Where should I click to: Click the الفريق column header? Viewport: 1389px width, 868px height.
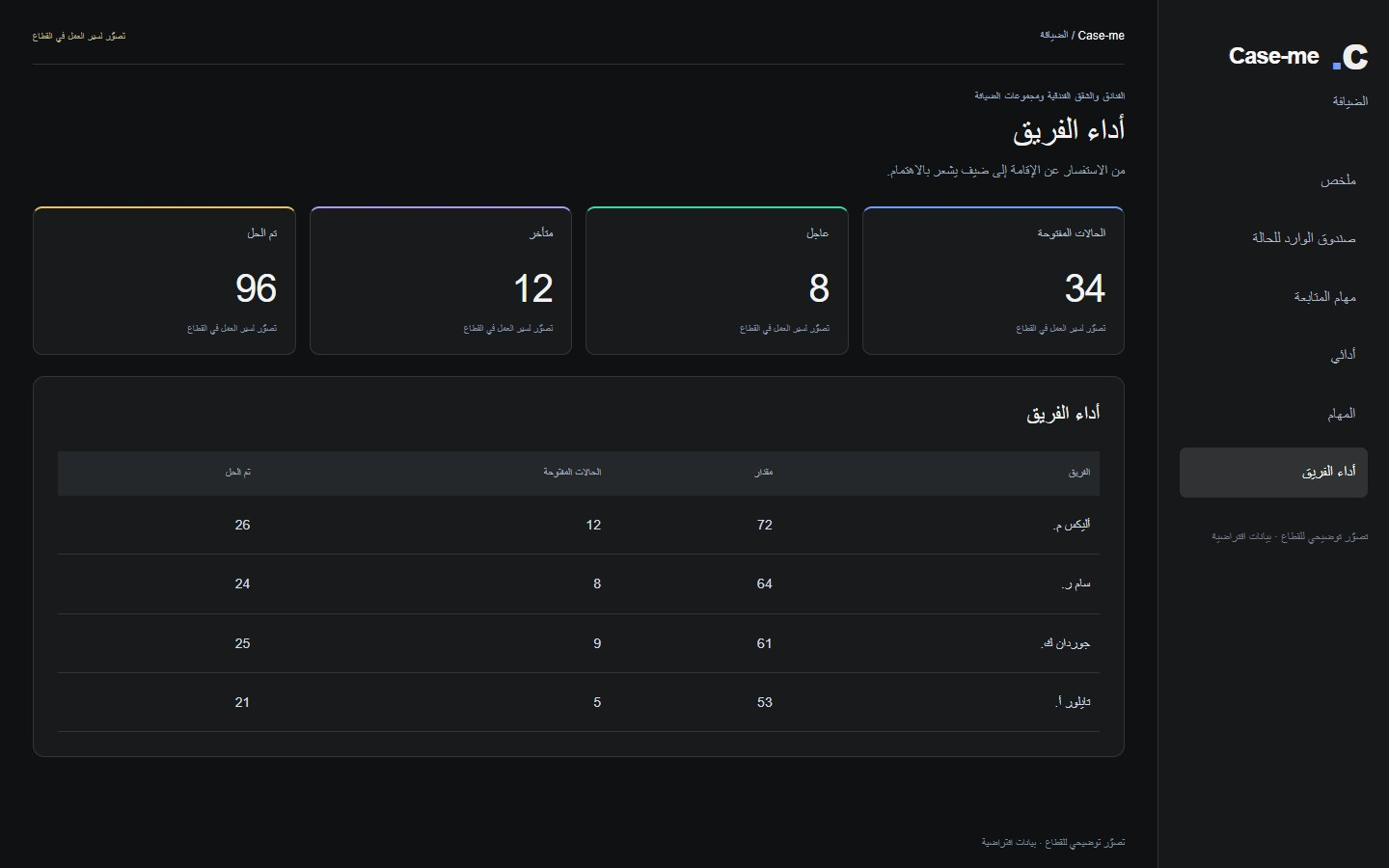[1079, 473]
